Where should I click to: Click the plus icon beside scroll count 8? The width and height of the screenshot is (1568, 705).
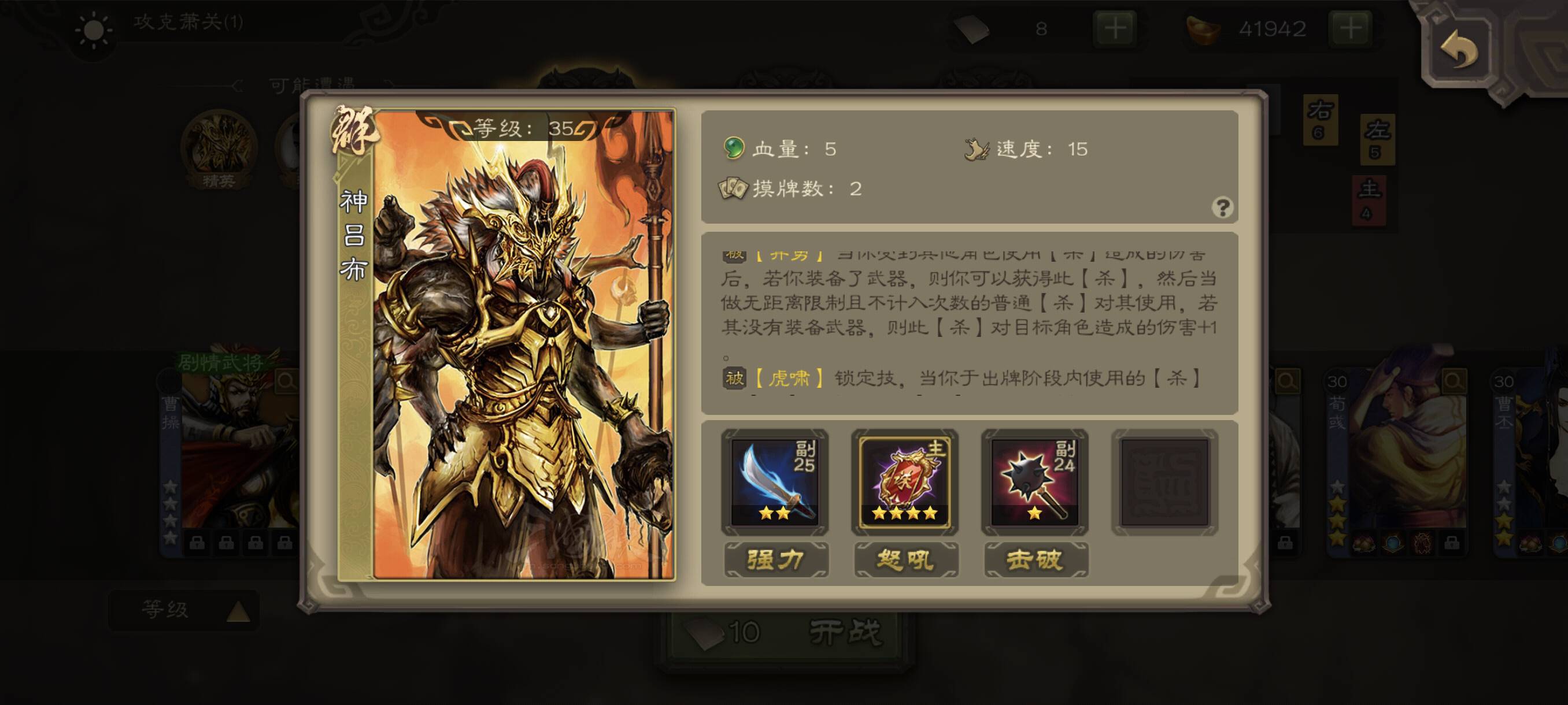[x=1115, y=28]
